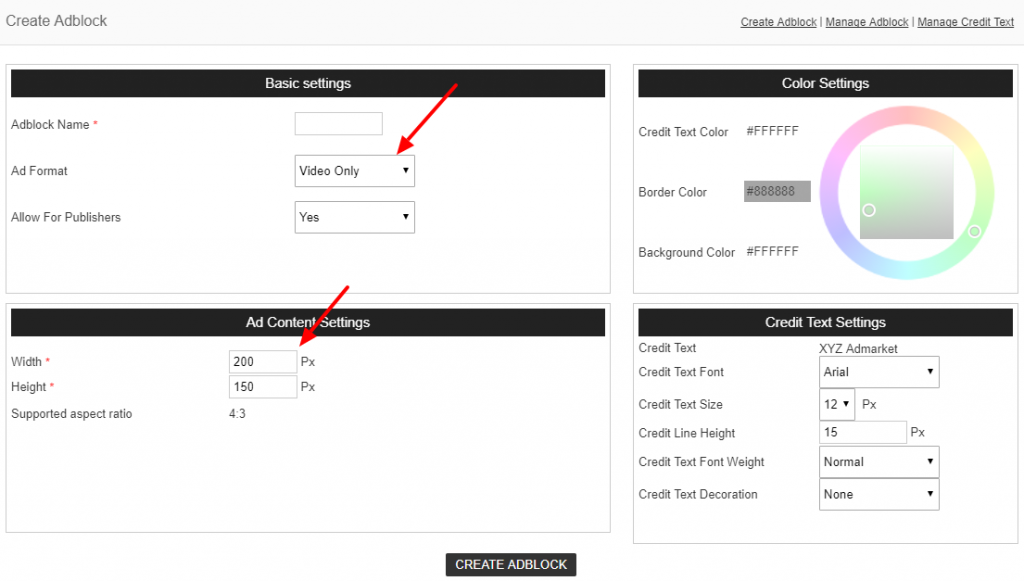Click the Color Settings header
The width and height of the screenshot is (1024, 581).
(x=825, y=84)
